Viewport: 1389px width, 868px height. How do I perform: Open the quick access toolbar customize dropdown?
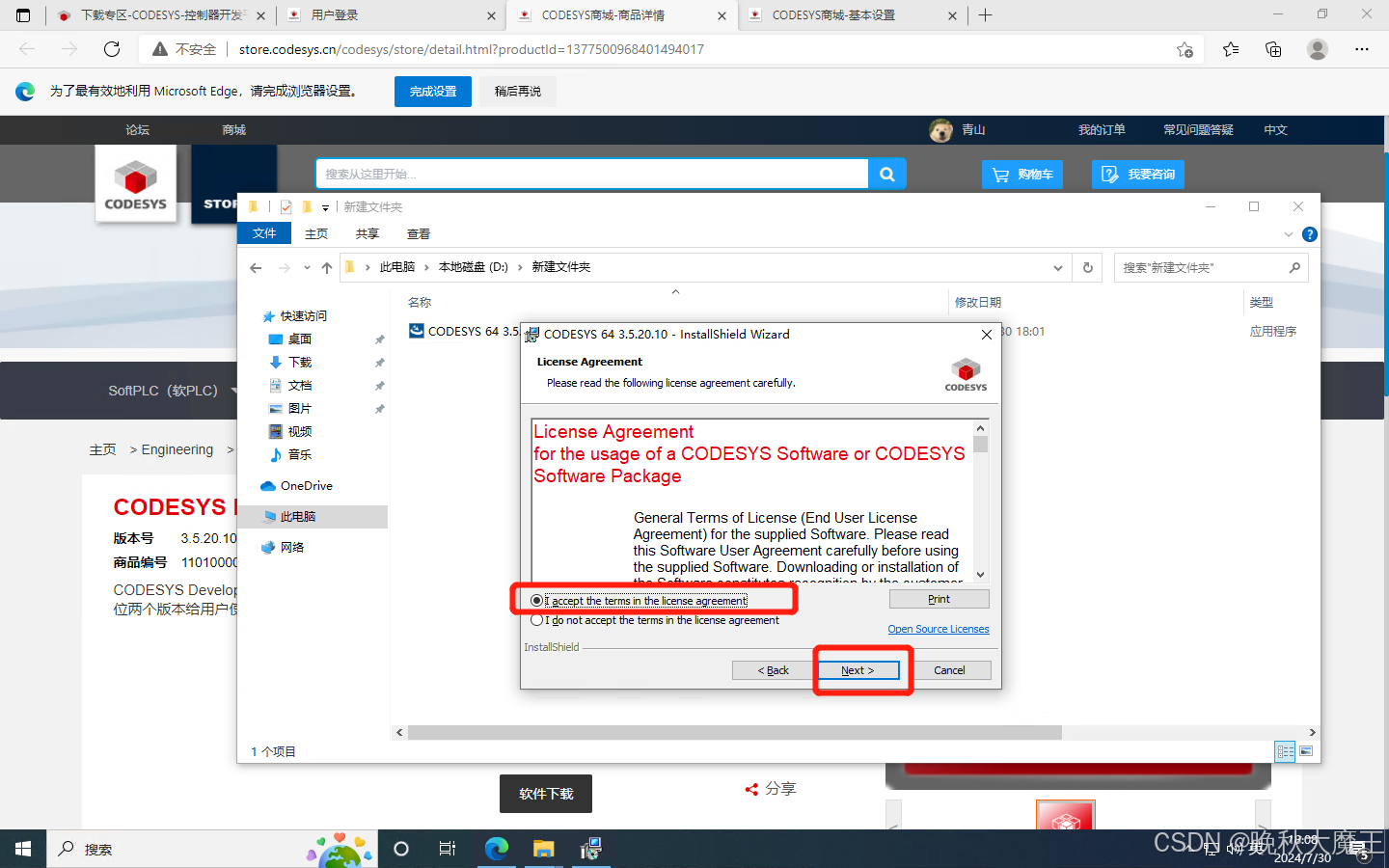pyautogui.click(x=325, y=207)
